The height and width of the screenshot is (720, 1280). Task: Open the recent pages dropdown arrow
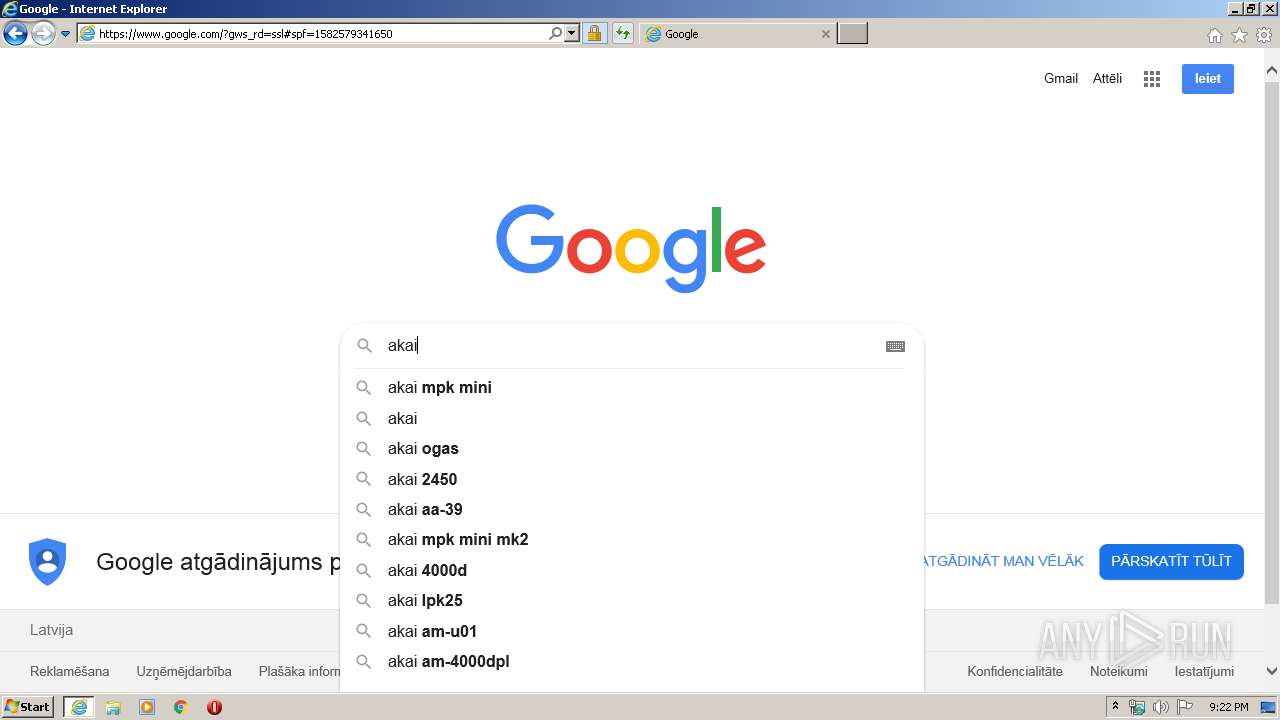65,34
